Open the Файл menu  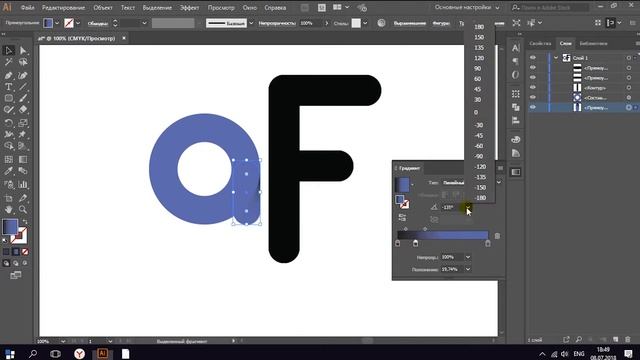27,8
